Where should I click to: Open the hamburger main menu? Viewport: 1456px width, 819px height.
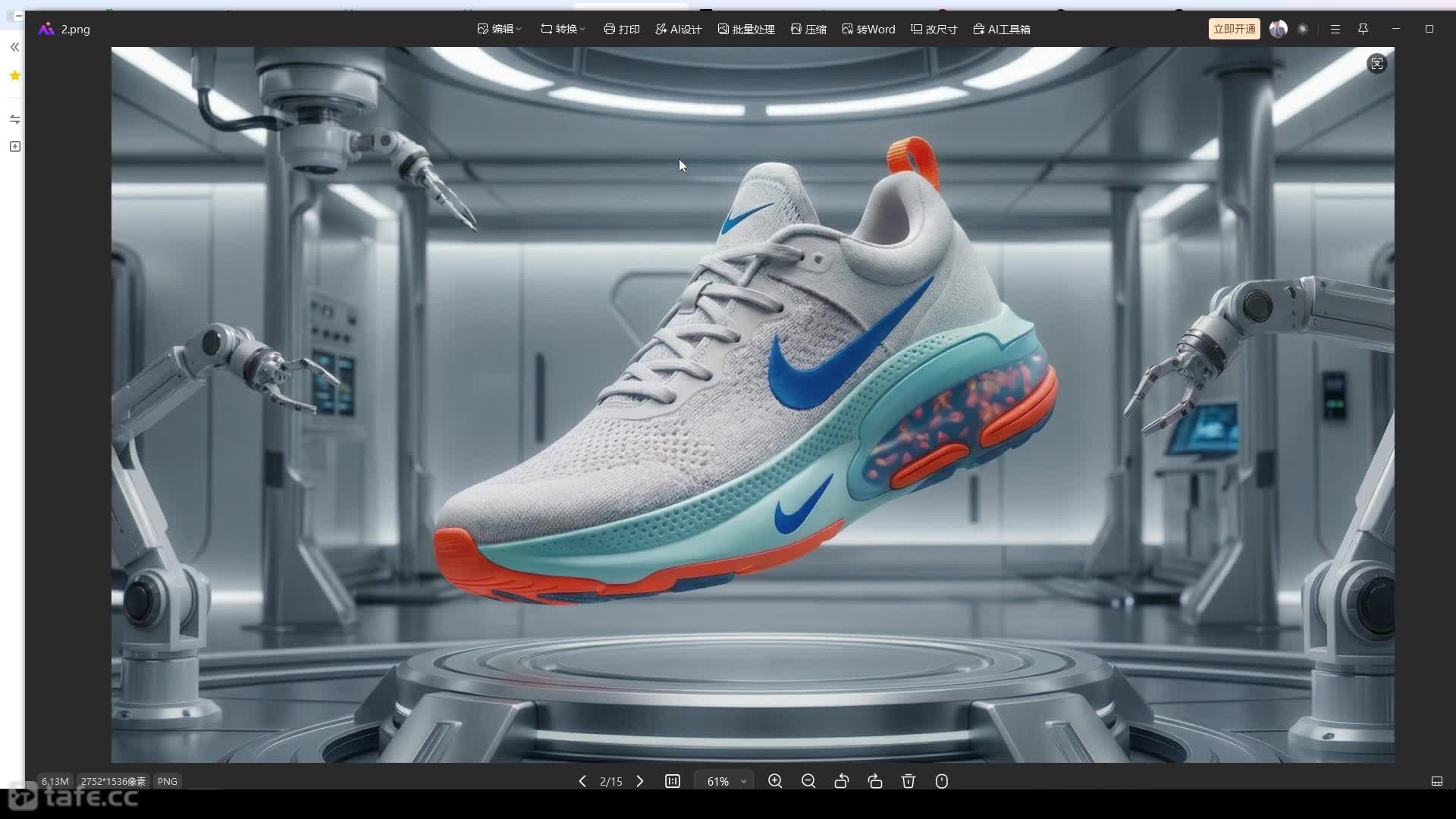point(1335,29)
